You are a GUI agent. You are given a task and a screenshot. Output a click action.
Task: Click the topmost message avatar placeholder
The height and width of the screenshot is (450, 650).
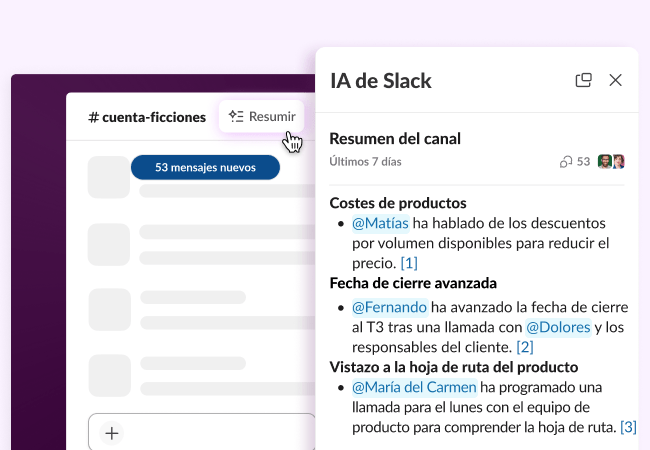click(x=109, y=178)
